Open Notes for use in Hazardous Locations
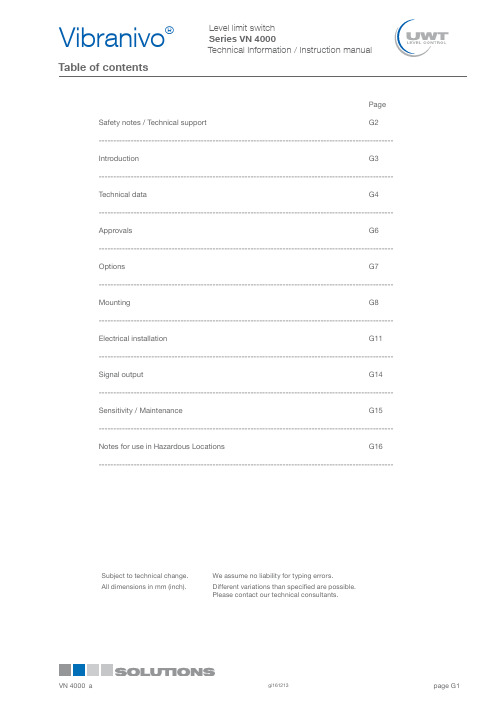Viewport: 496px width, 702px height. click(x=162, y=446)
